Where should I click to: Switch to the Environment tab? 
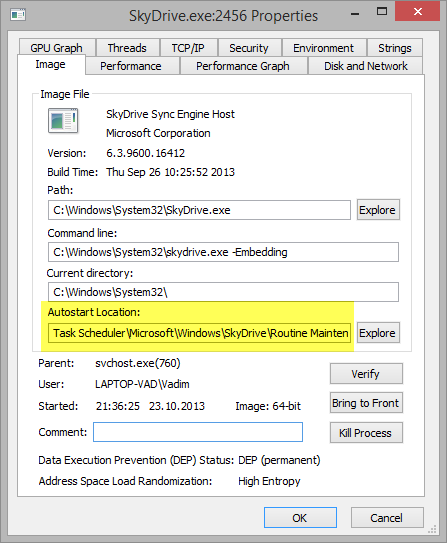[x=323, y=48]
